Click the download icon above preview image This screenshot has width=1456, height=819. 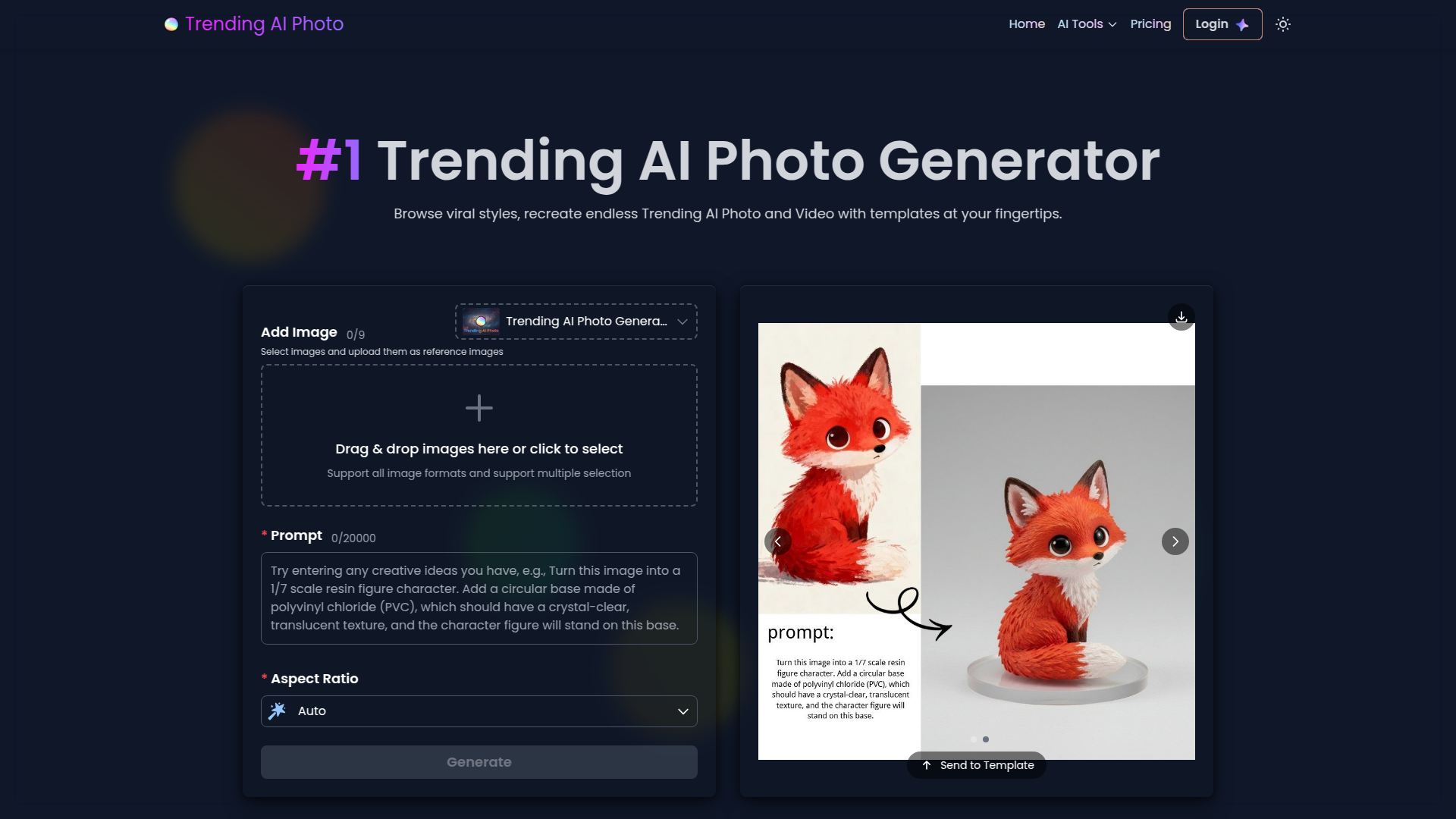tap(1181, 317)
